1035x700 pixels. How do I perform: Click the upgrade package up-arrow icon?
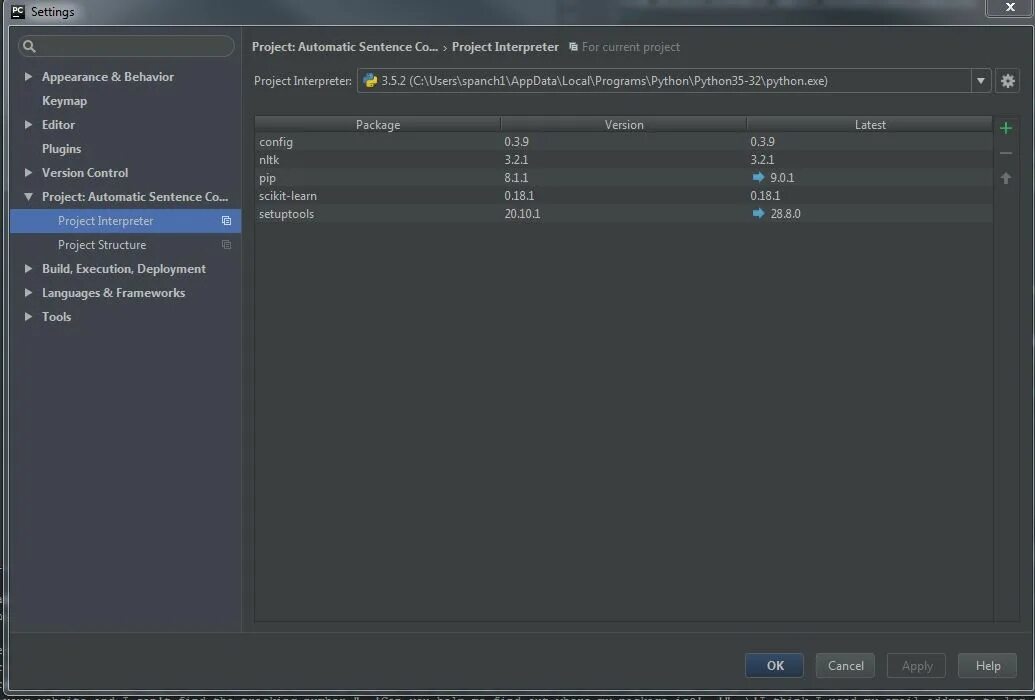[x=1006, y=178]
